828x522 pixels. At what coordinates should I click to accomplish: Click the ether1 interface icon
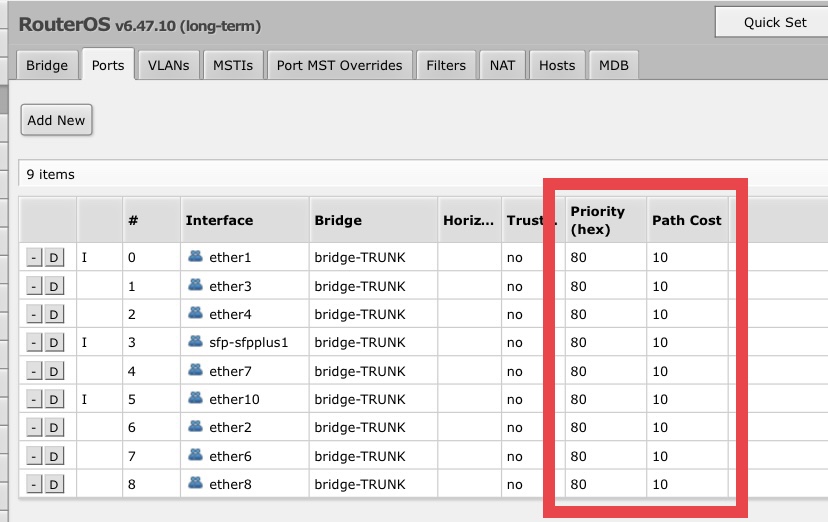point(195,257)
